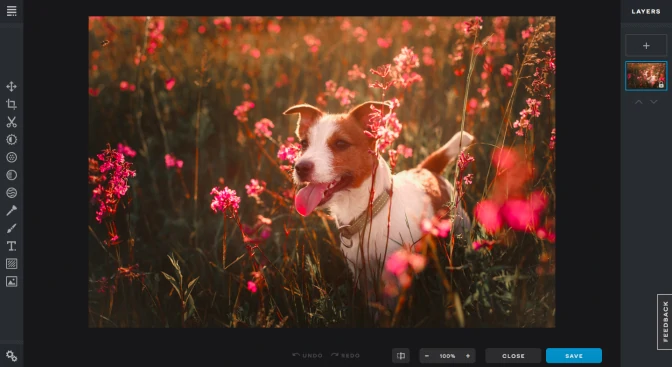Viewport: 672px width, 367px height.
Task: Toggle the compare view button
Action: 401,356
